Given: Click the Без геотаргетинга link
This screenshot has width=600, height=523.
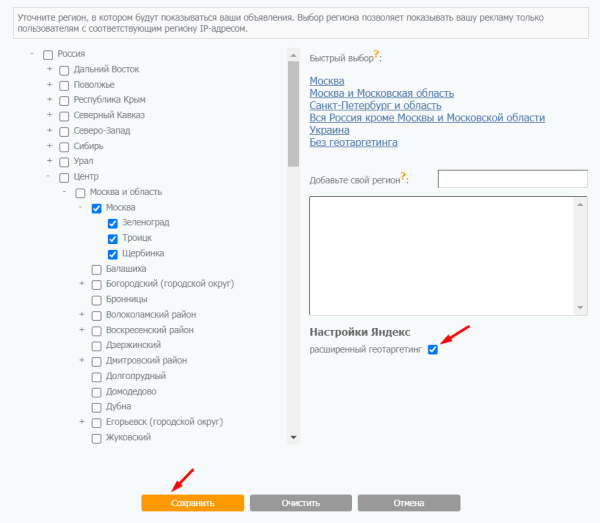Looking at the screenshot, I should [x=353, y=142].
